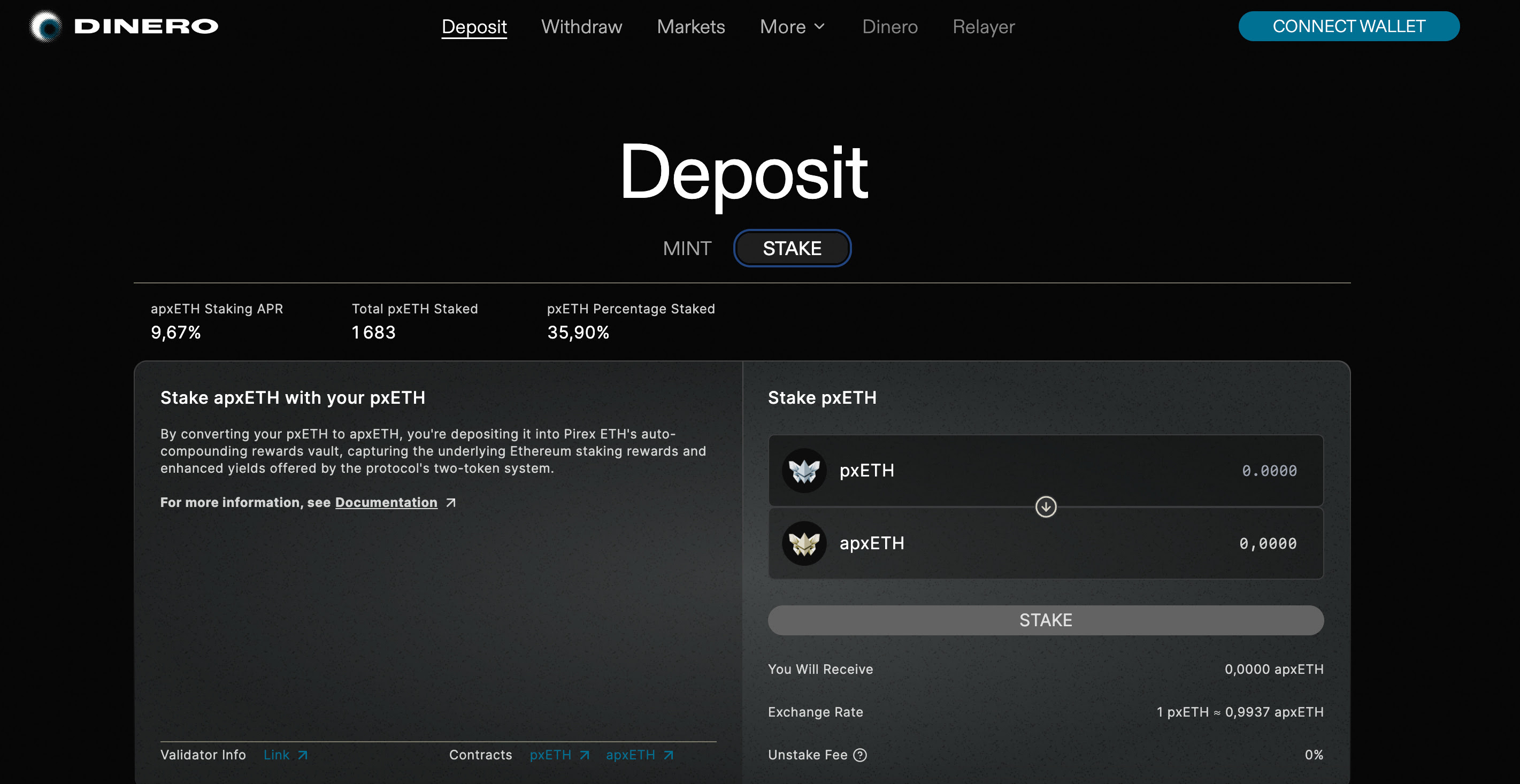Click the apxETH token icon

[804, 543]
